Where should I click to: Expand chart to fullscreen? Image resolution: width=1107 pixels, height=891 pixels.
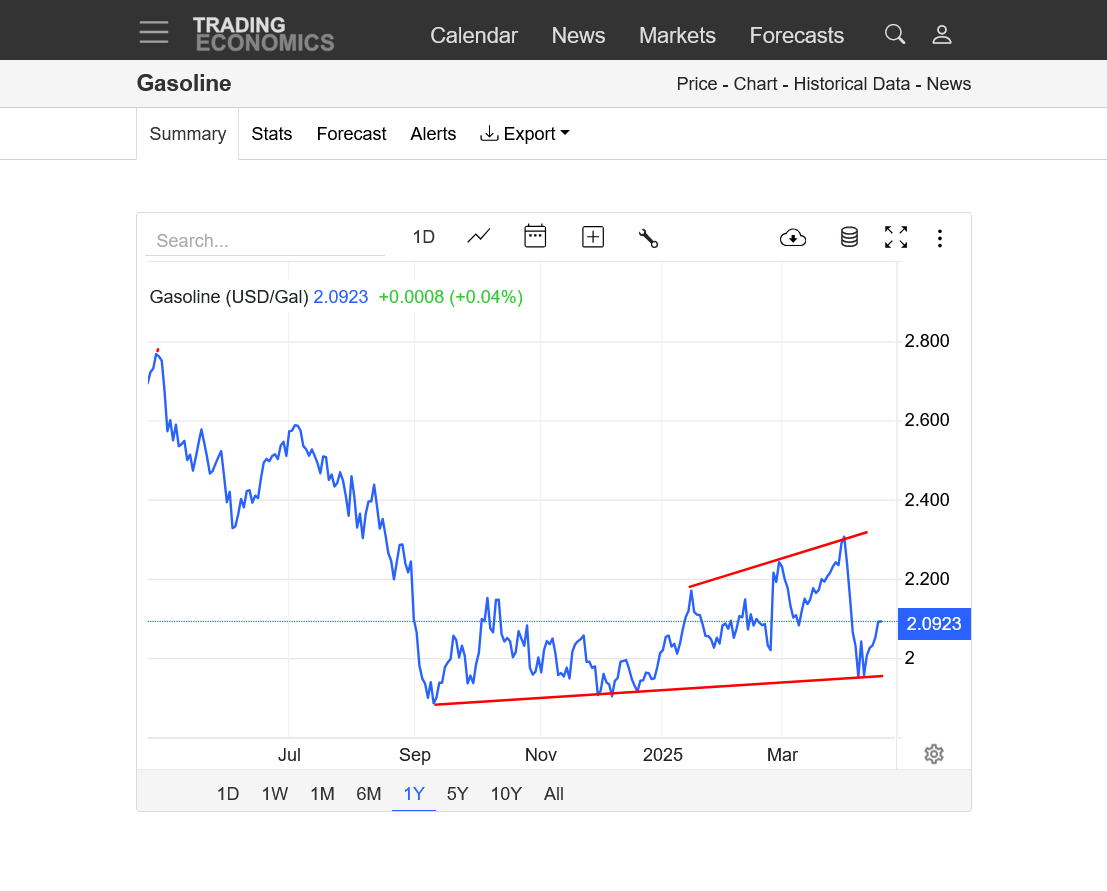click(896, 238)
